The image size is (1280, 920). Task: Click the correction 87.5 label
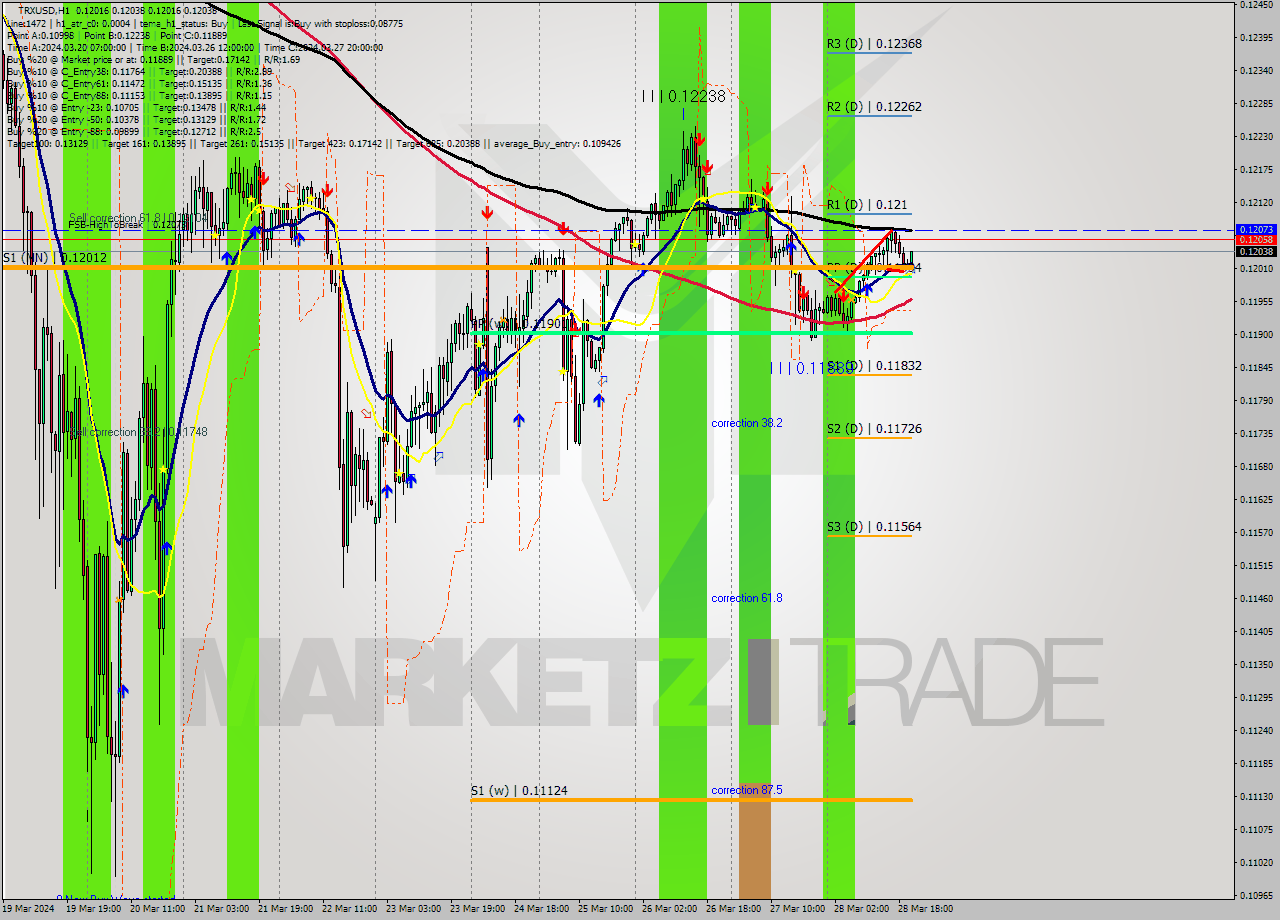click(747, 790)
